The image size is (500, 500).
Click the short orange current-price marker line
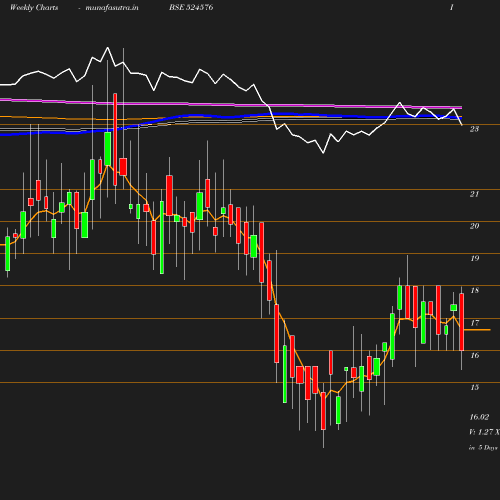477,330
